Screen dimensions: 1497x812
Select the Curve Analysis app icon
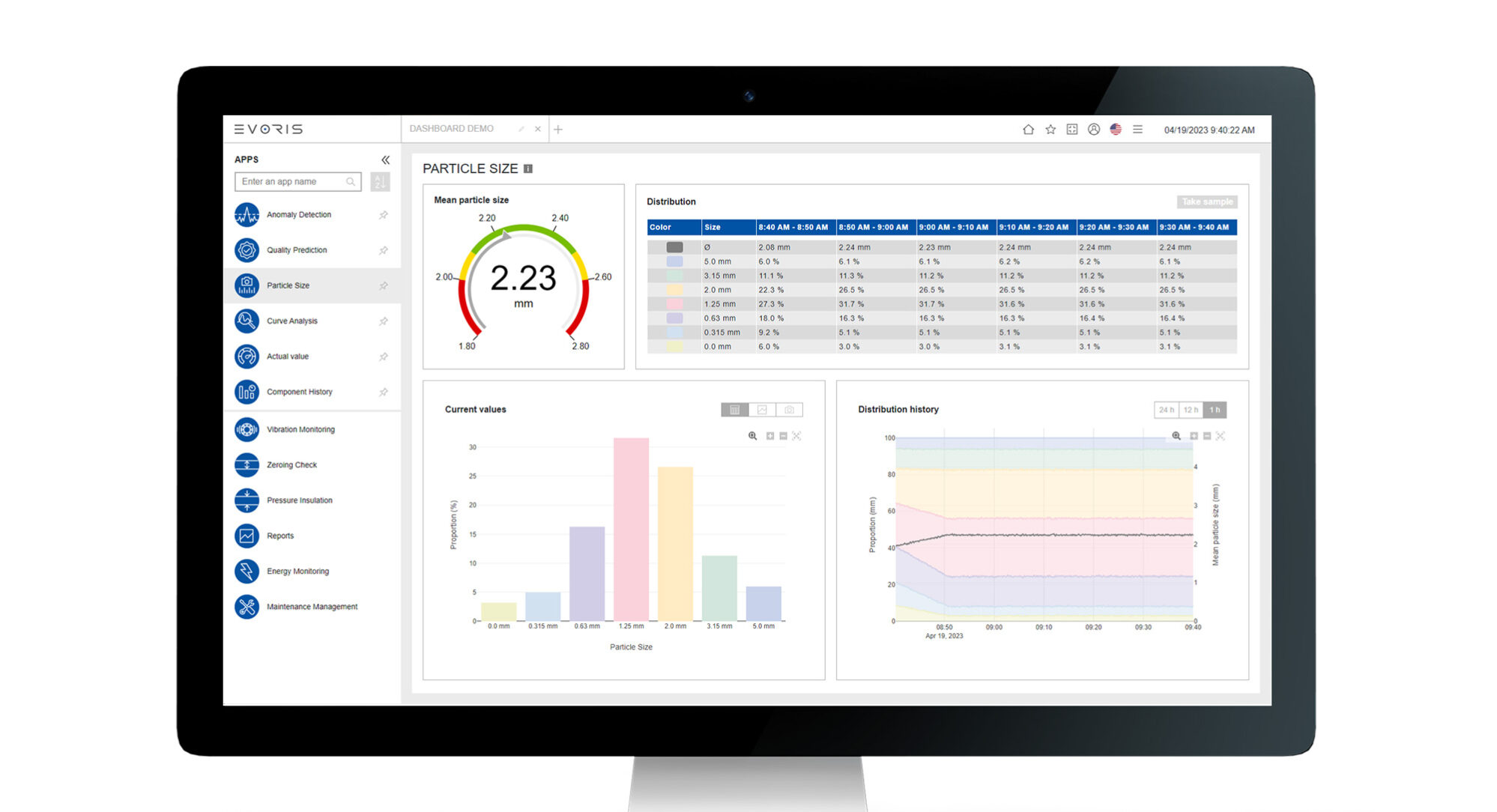point(247,321)
